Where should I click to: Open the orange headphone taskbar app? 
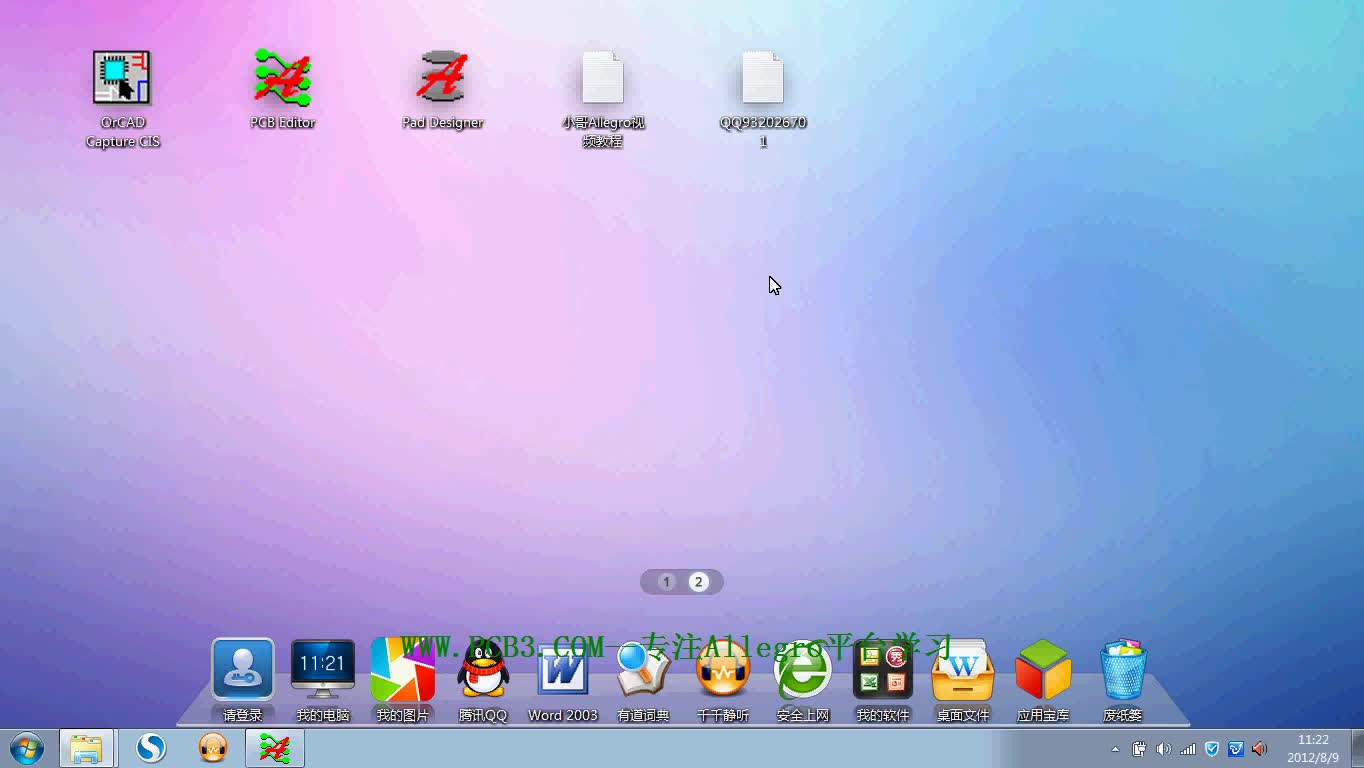[213, 748]
